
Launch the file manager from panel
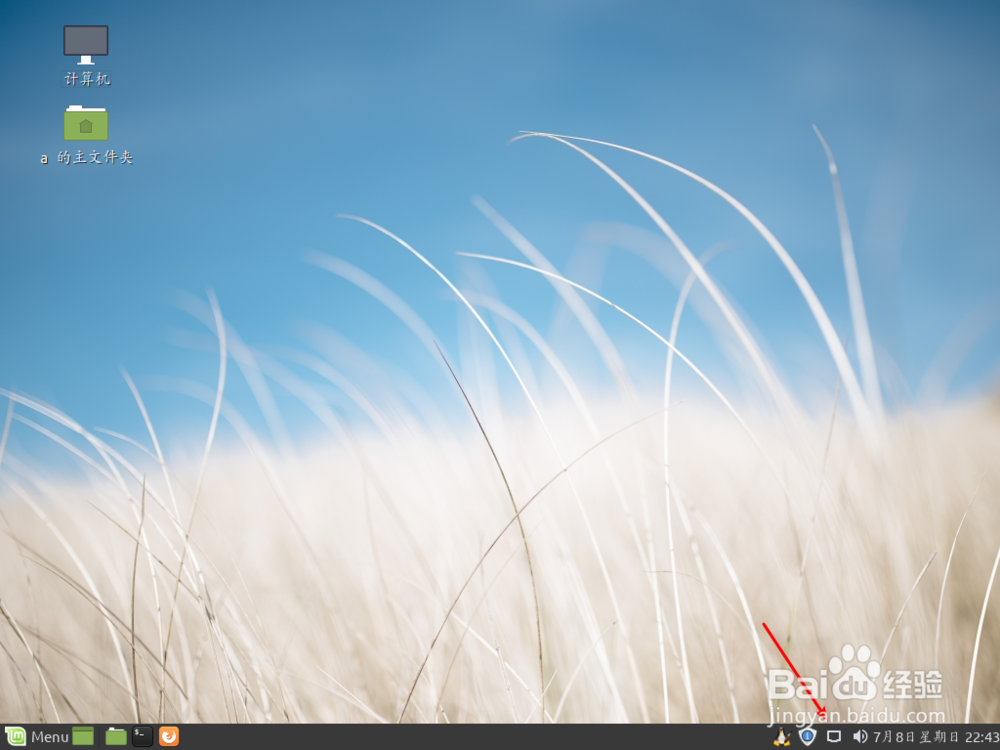coord(116,737)
